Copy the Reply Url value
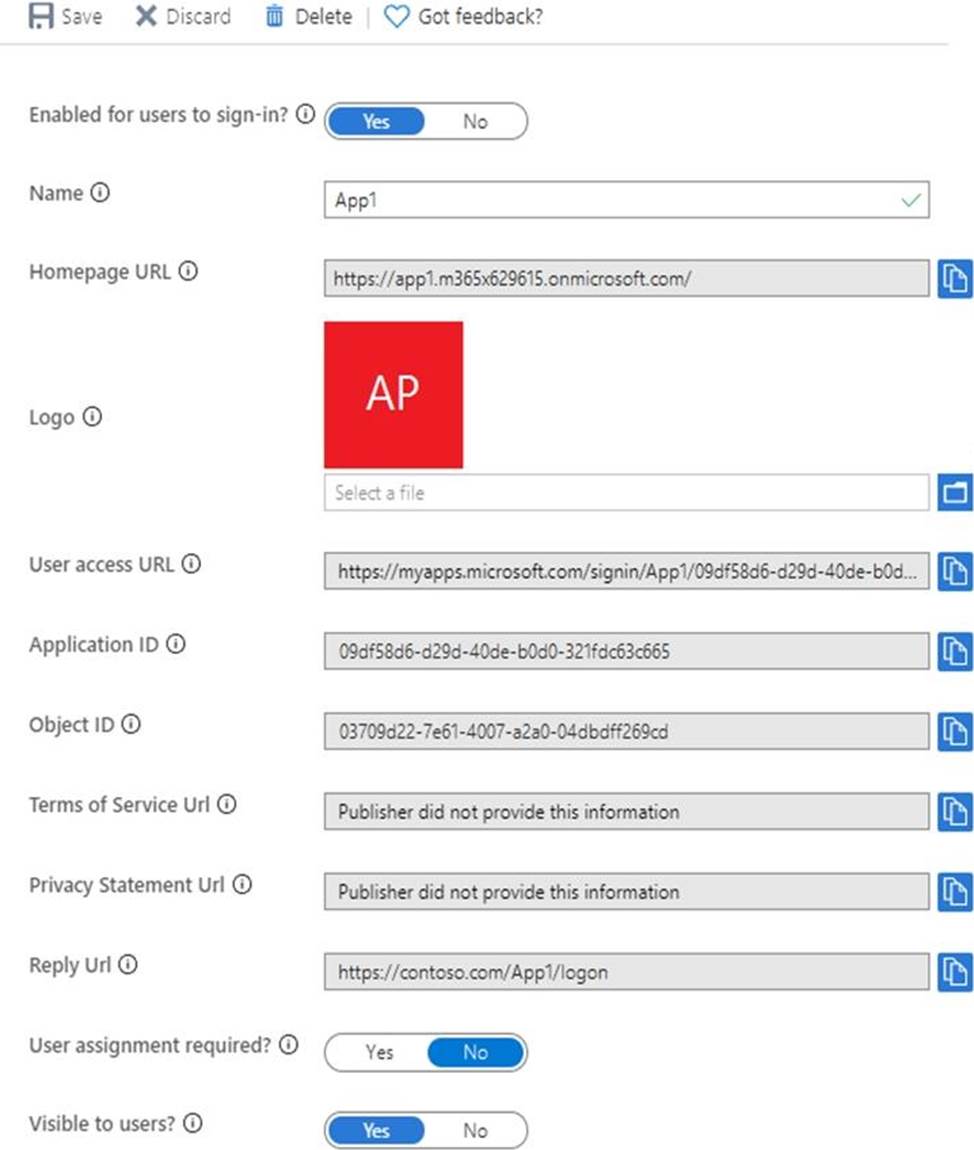Image resolution: width=974 pixels, height=1150 pixels. pos(955,972)
